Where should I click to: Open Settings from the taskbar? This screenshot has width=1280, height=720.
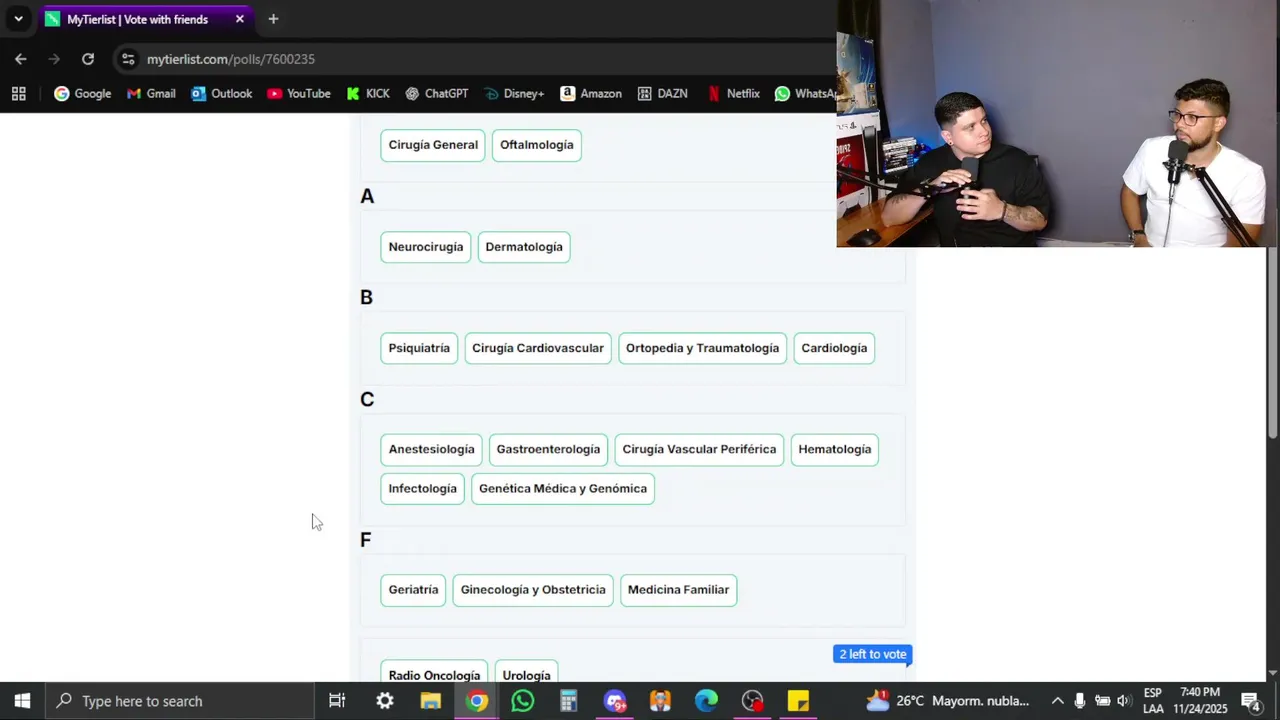point(384,701)
